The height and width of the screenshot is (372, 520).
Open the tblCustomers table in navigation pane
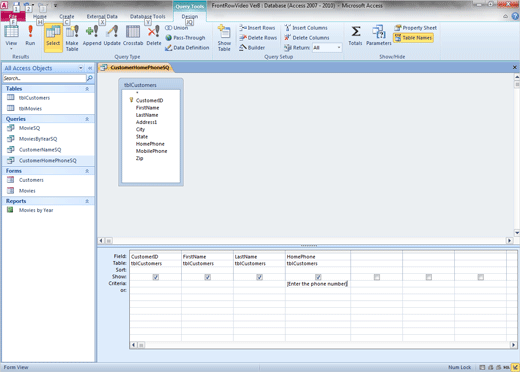[x=34, y=98]
